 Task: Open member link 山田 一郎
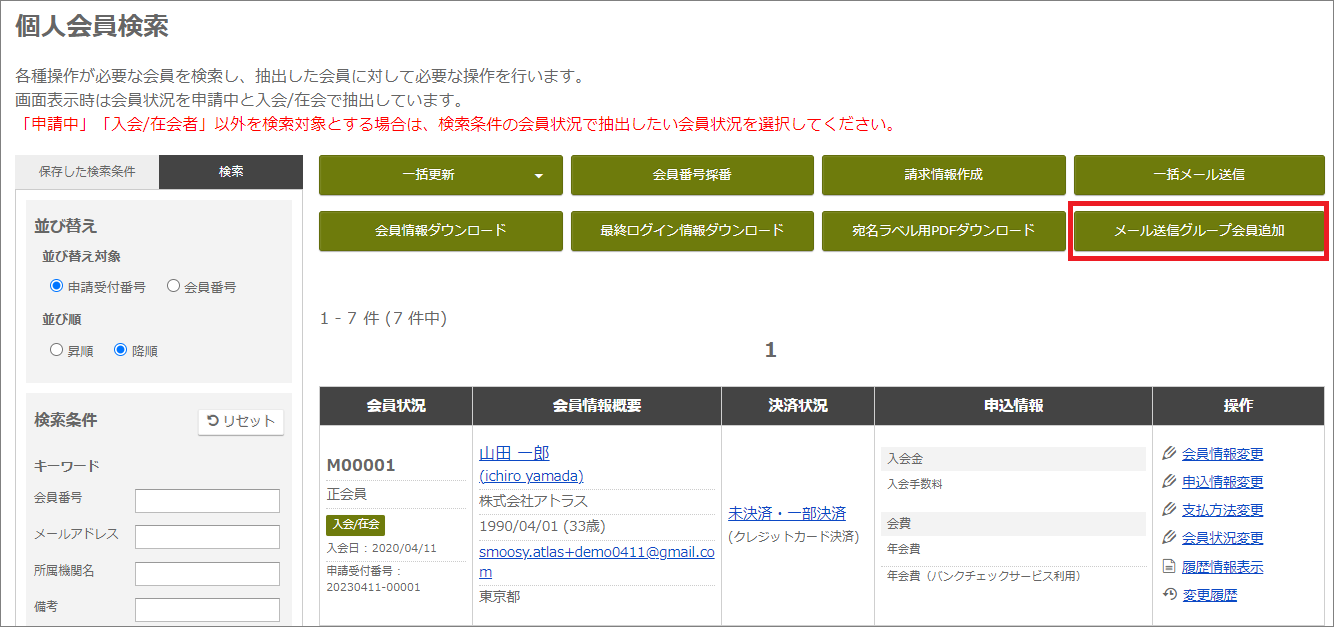514,453
